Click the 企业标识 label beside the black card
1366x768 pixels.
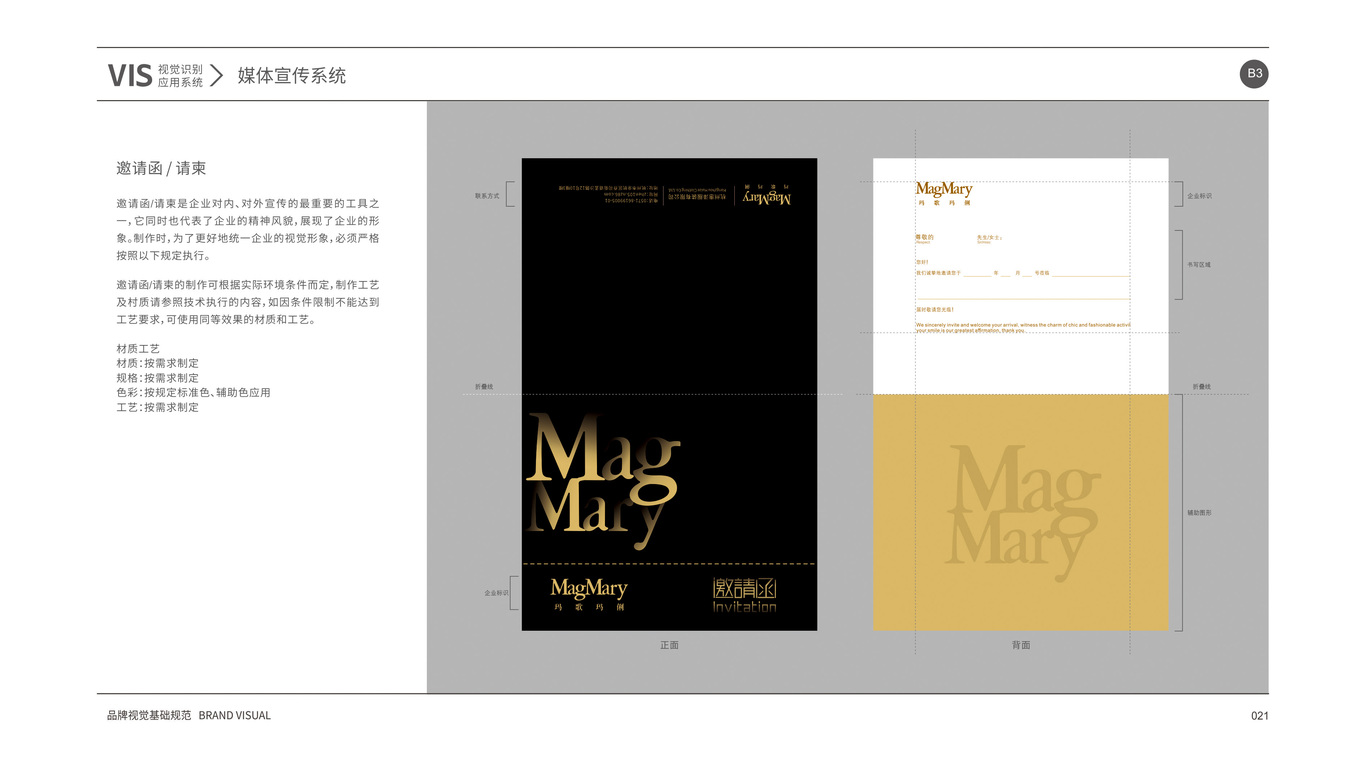coord(497,593)
